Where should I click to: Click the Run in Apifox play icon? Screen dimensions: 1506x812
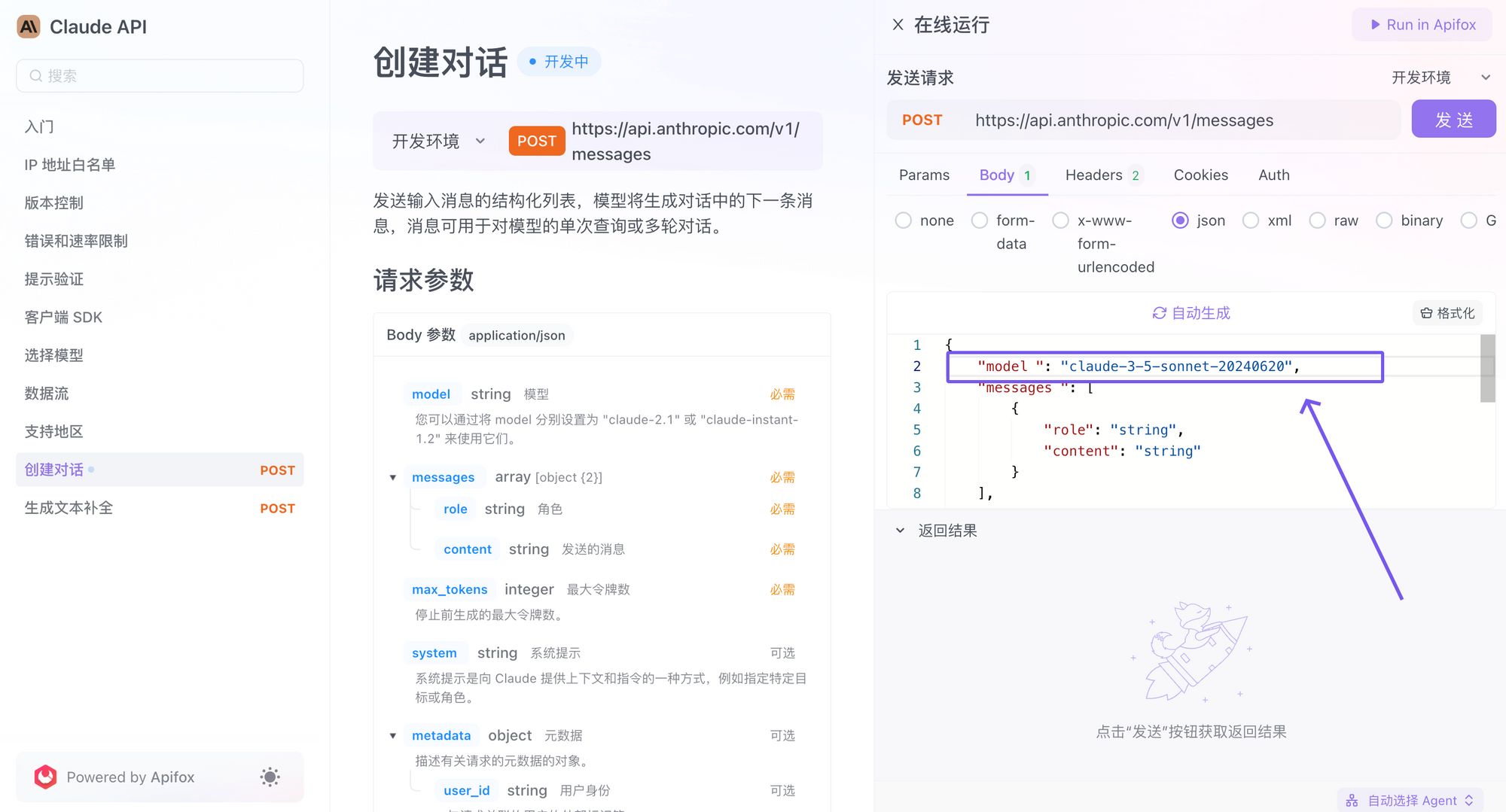click(x=1375, y=25)
